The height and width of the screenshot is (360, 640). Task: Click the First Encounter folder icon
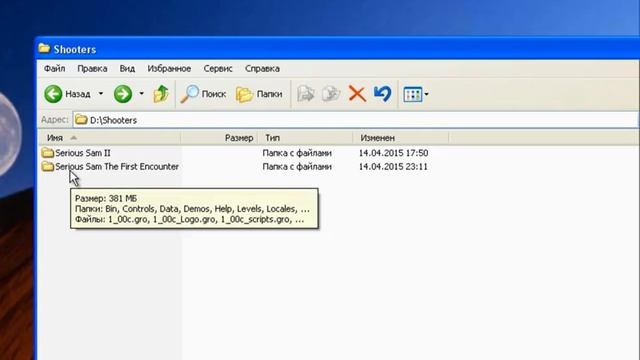(x=48, y=166)
